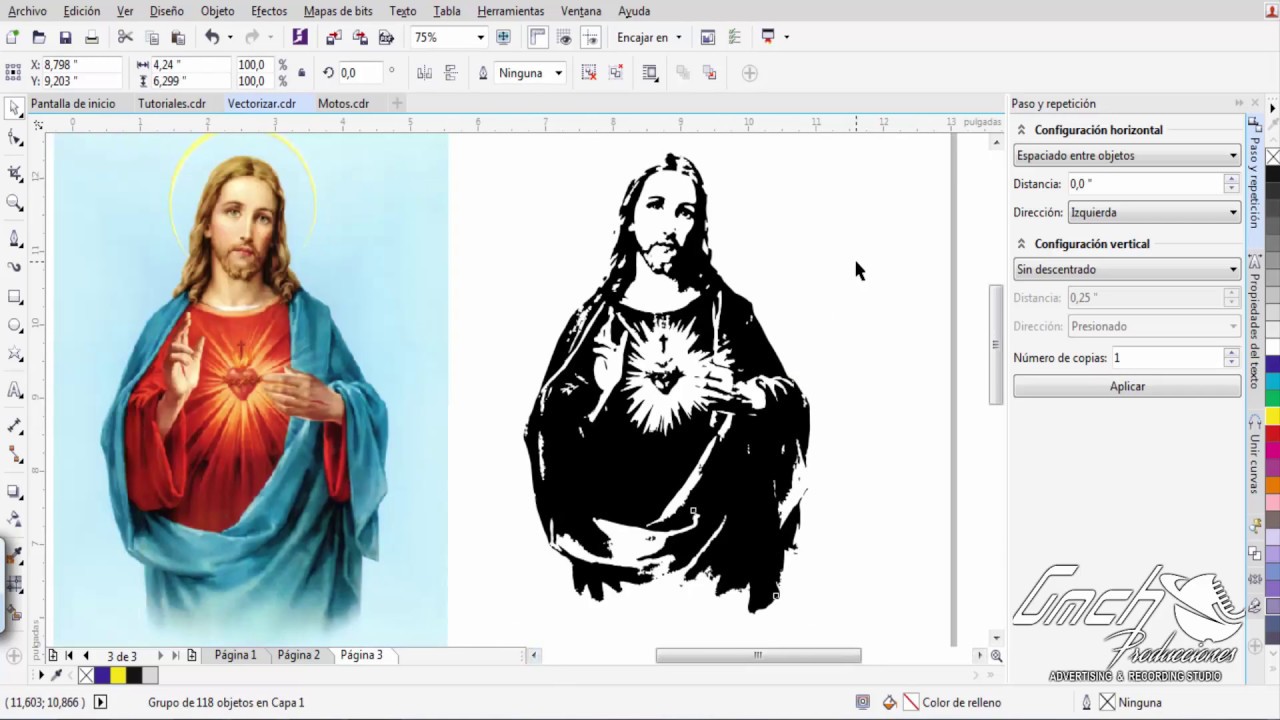
Task: Select the Parallel Dimension tool
Action: tap(15, 426)
